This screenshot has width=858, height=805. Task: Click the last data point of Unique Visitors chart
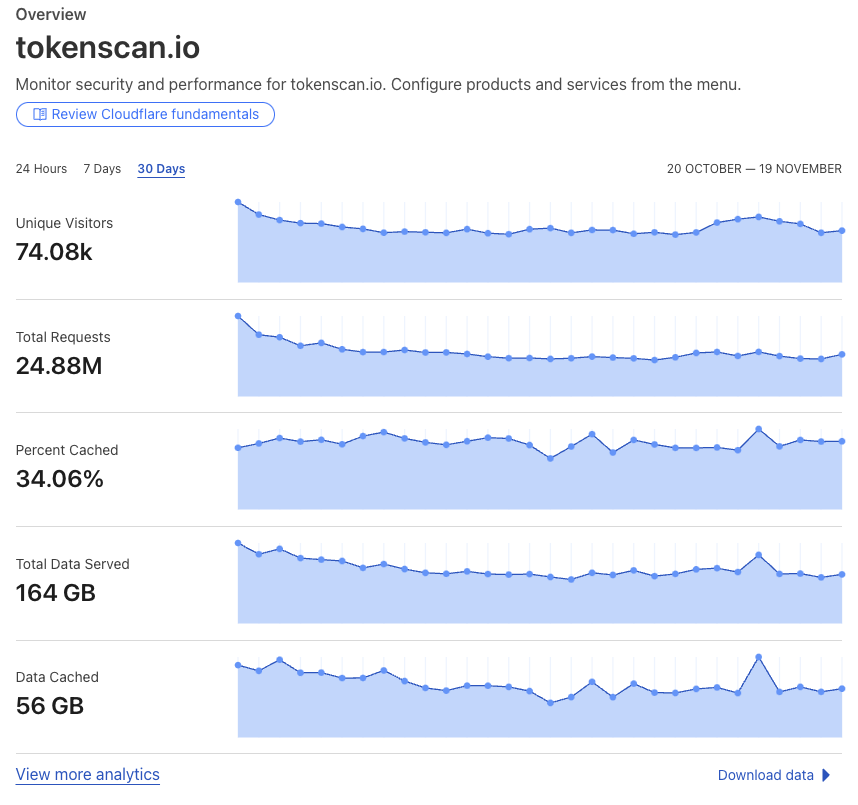click(x=842, y=230)
